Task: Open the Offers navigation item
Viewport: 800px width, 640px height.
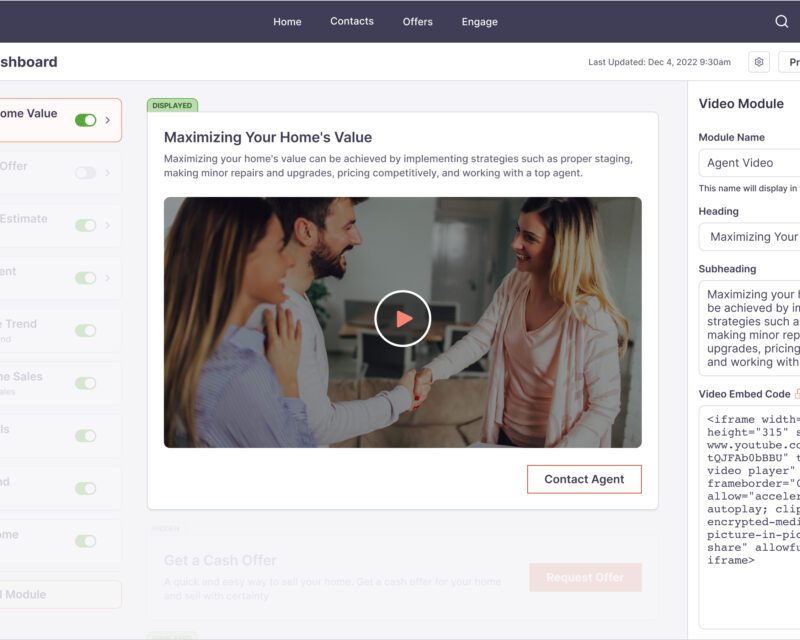Action: [417, 22]
